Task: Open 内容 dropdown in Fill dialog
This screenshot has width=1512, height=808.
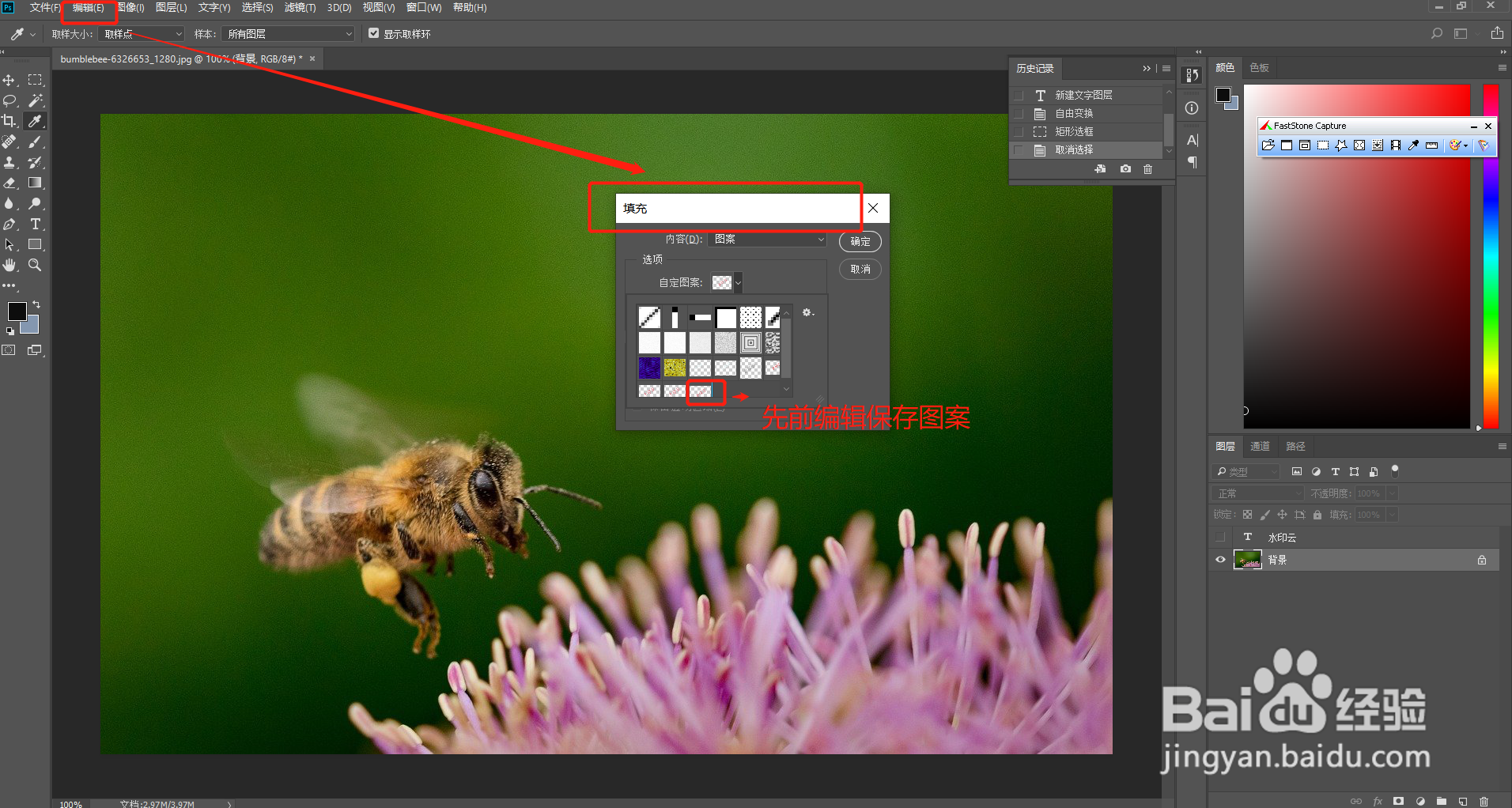Action: [767, 240]
